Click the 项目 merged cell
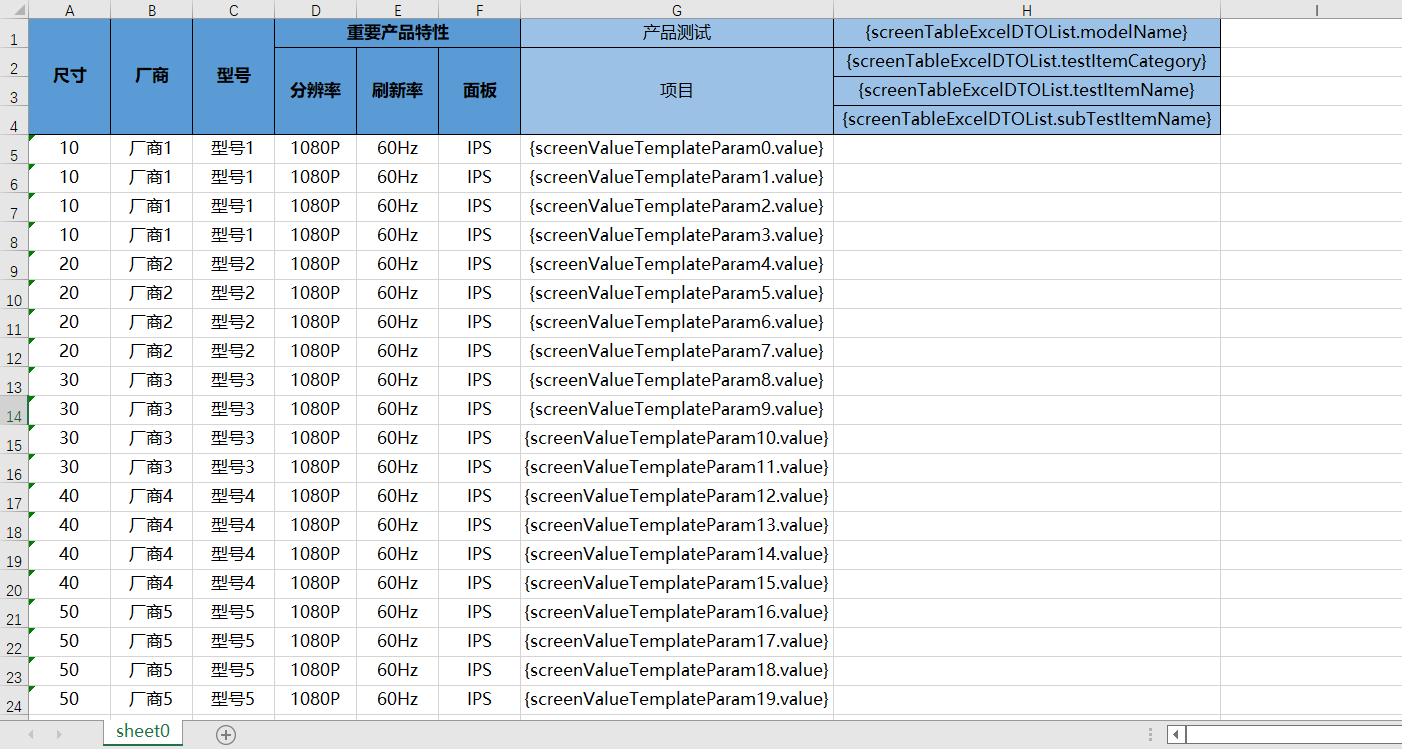The width and height of the screenshot is (1402, 749). click(x=677, y=91)
